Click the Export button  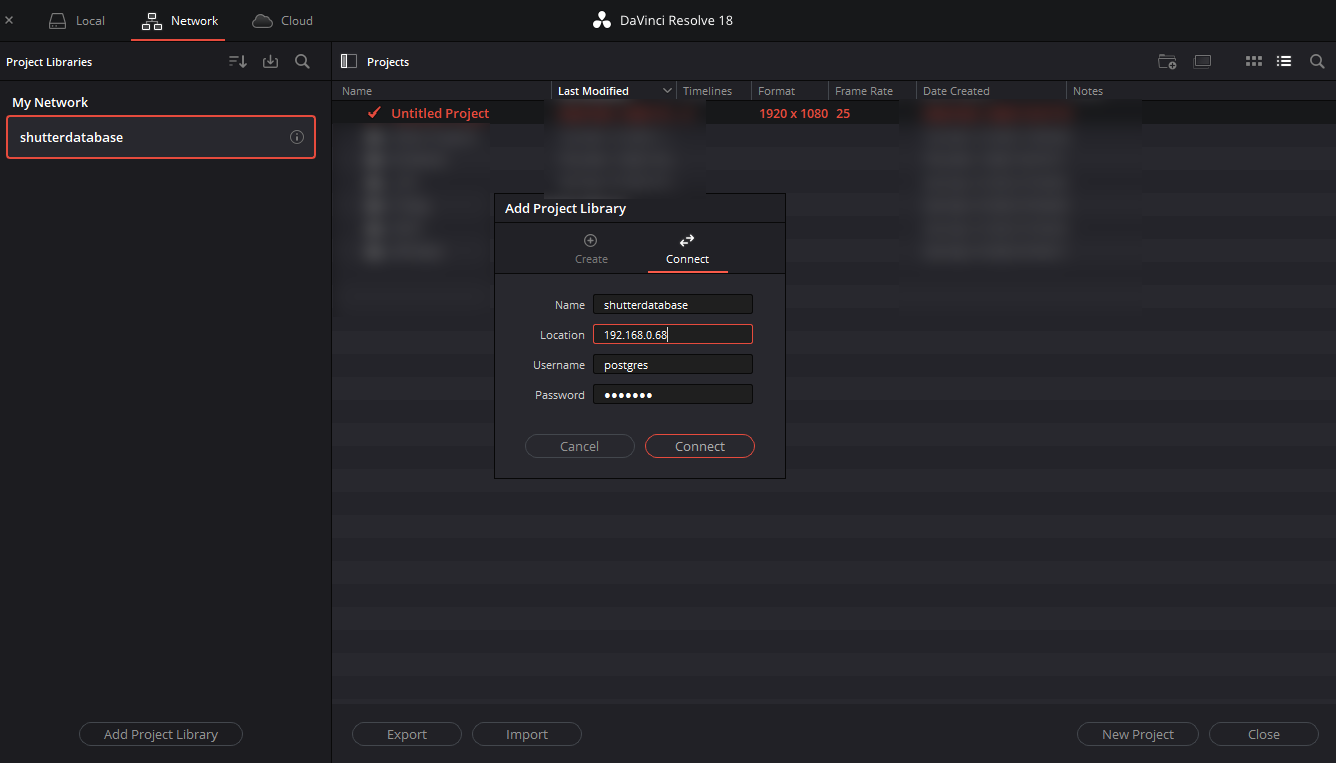pyautogui.click(x=407, y=734)
